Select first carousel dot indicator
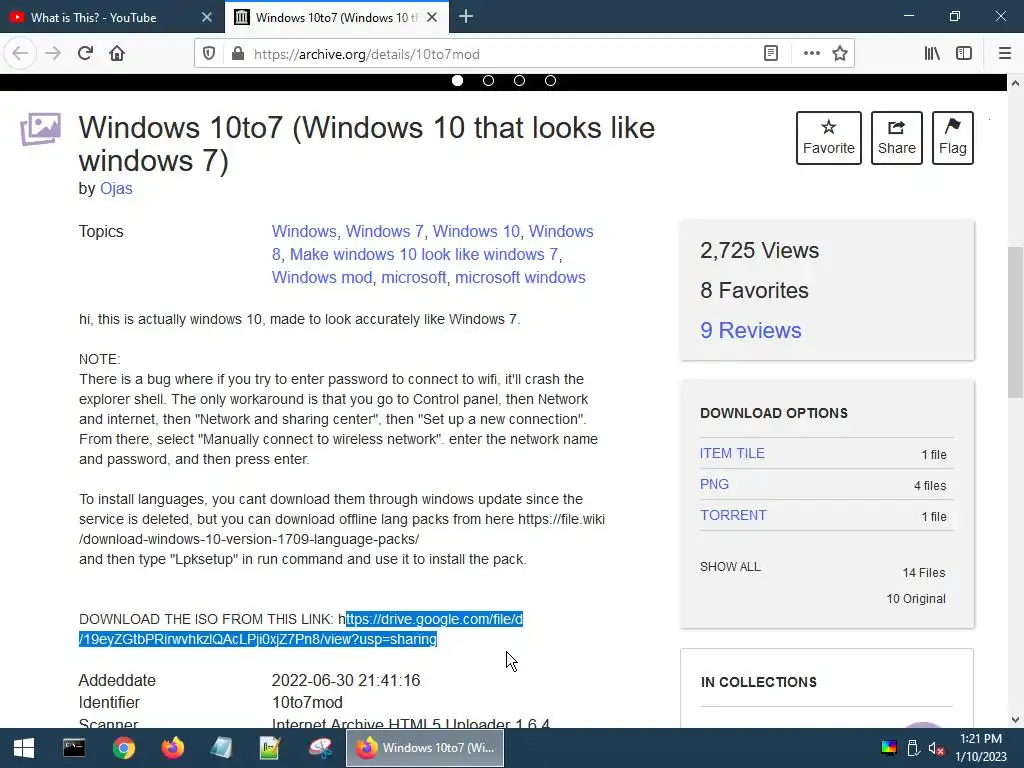The image size is (1024, 768). (458, 80)
